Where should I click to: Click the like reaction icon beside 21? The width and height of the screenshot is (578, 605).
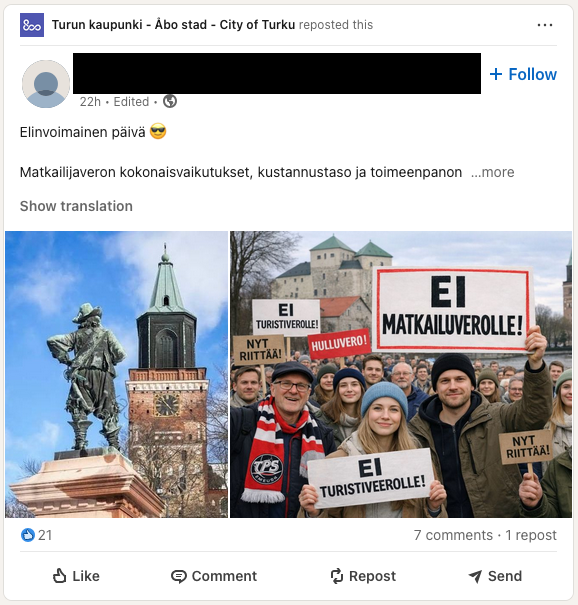pos(27,535)
